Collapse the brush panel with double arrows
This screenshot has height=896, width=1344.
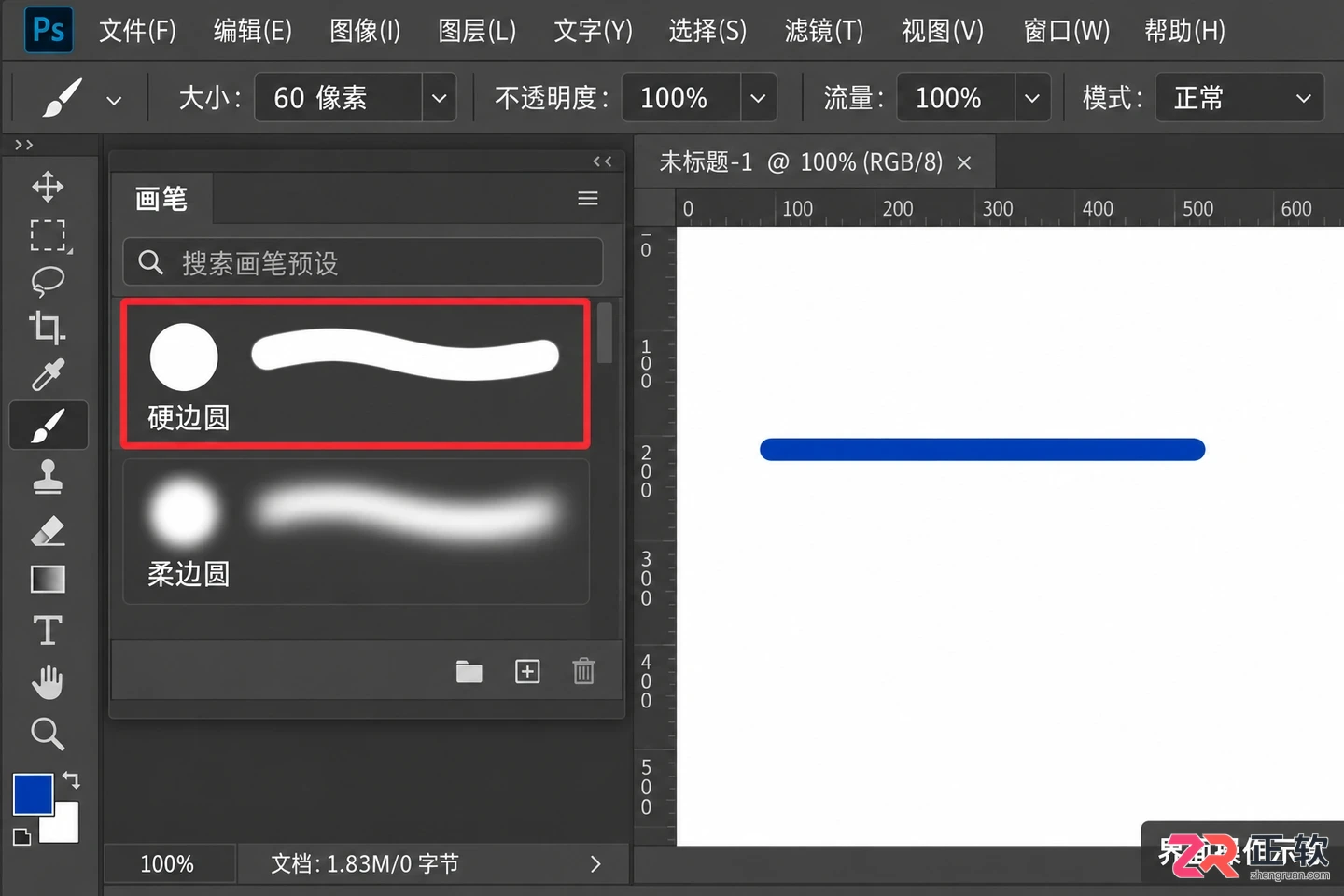coord(603,161)
